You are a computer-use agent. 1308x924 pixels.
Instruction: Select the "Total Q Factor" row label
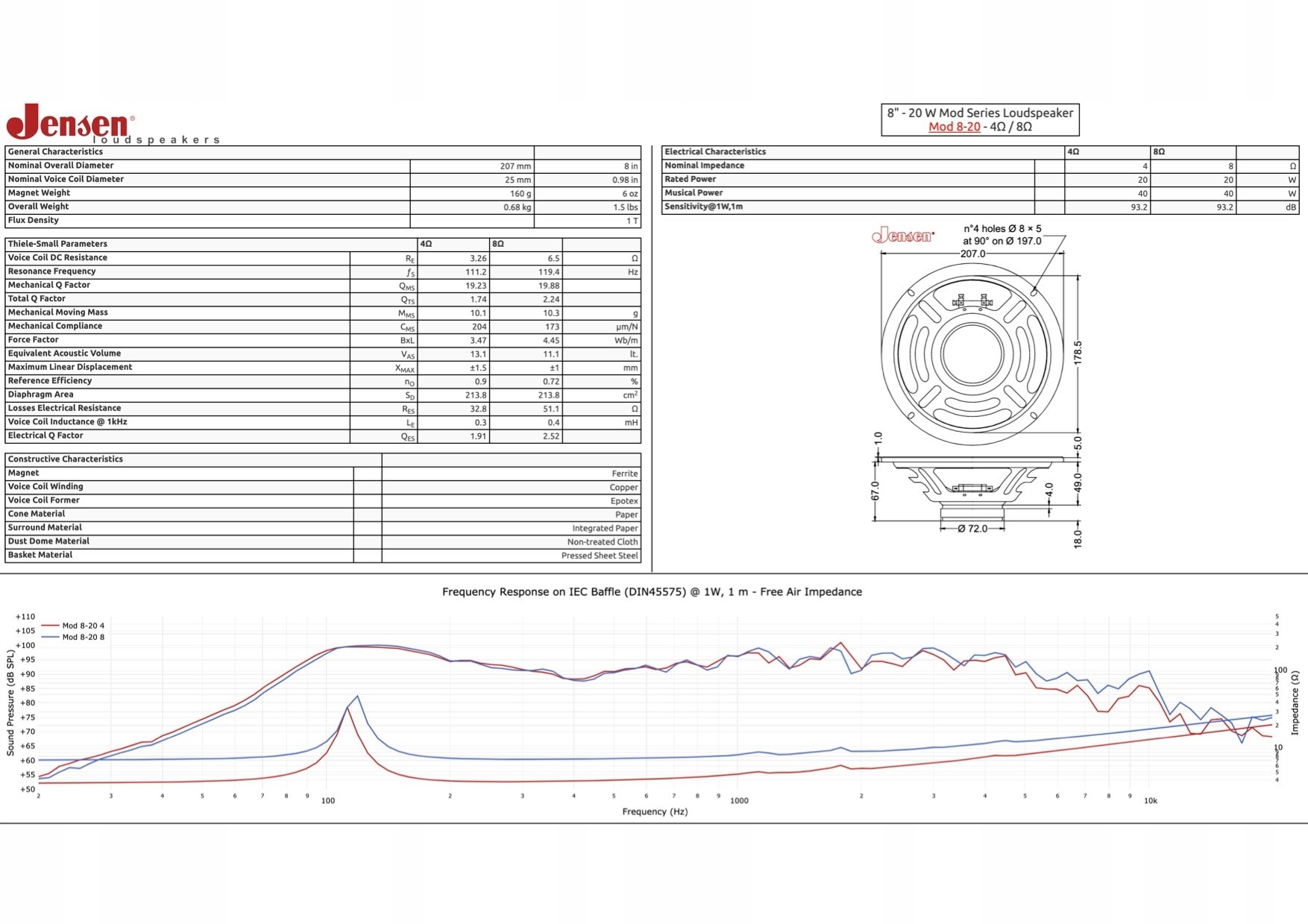coord(37,299)
